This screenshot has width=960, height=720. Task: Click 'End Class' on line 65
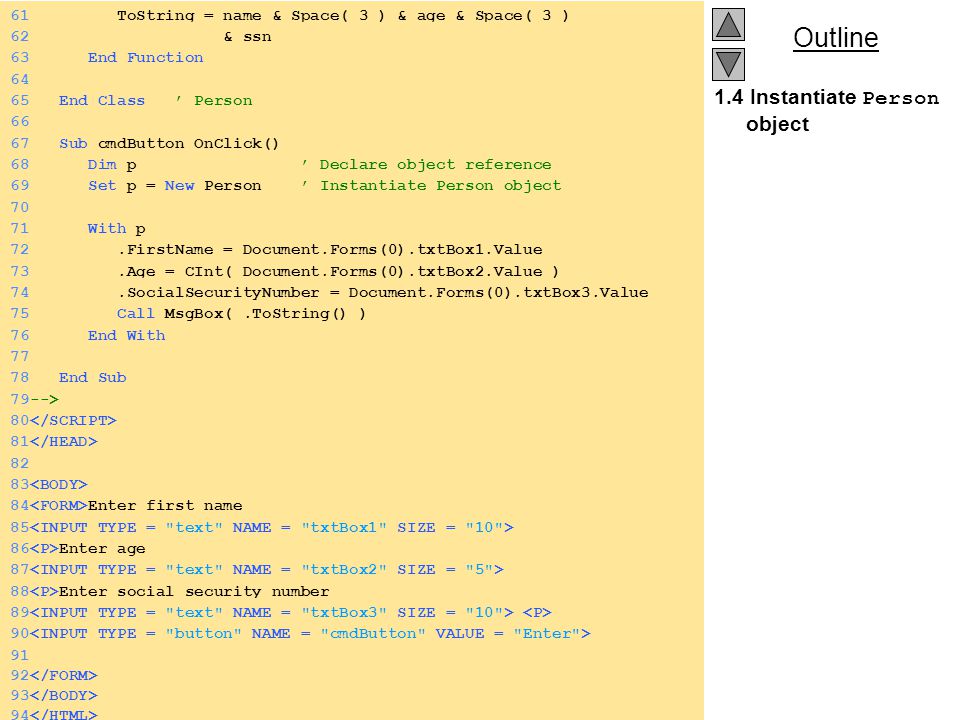click(102, 100)
